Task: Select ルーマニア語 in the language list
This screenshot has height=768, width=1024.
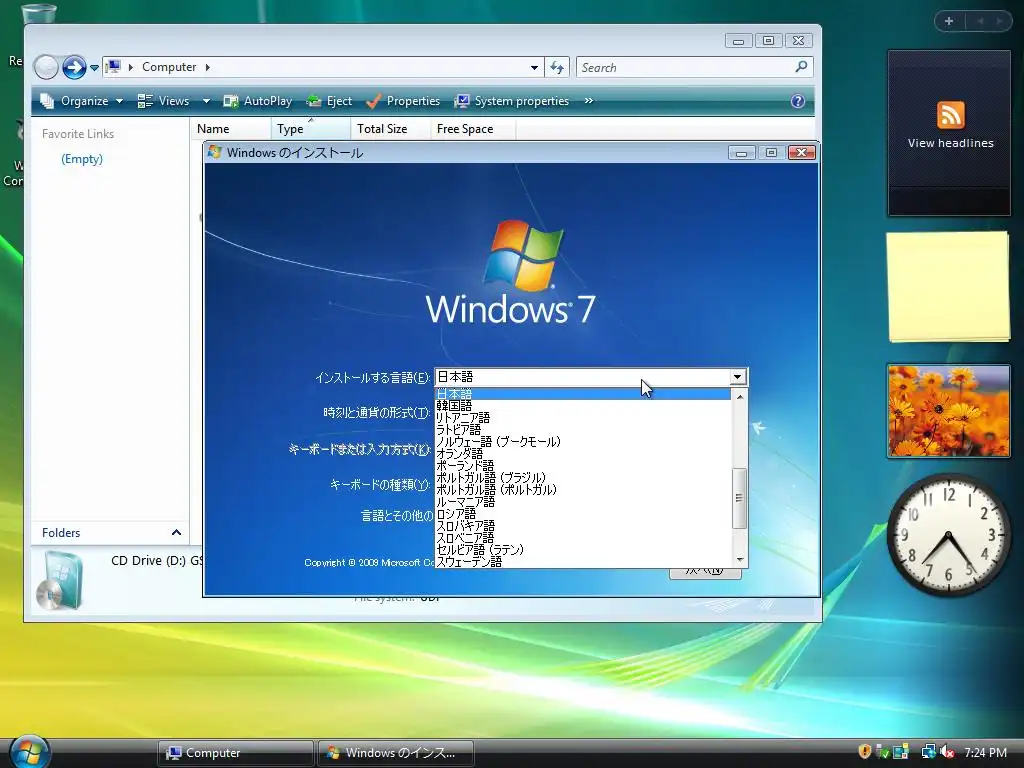Action: pyautogui.click(x=583, y=502)
